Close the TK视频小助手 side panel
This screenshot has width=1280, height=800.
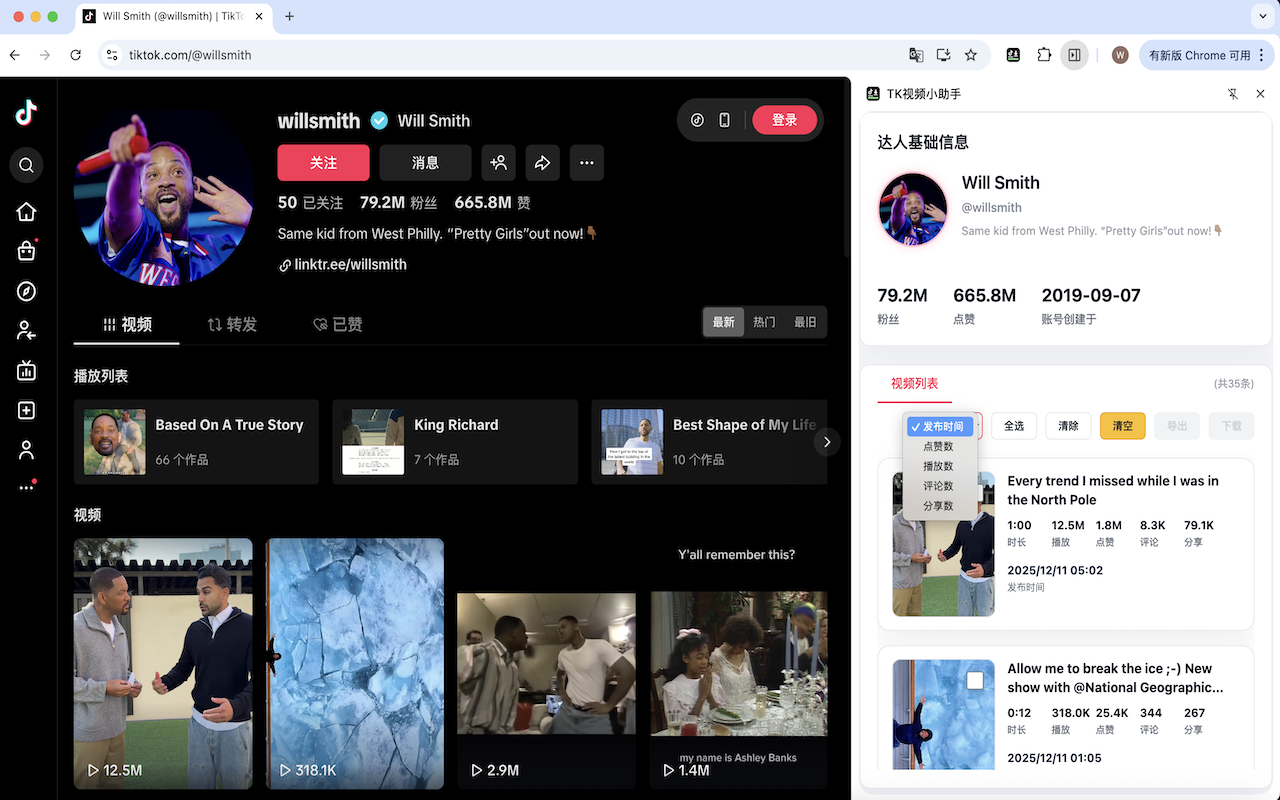(x=1260, y=94)
